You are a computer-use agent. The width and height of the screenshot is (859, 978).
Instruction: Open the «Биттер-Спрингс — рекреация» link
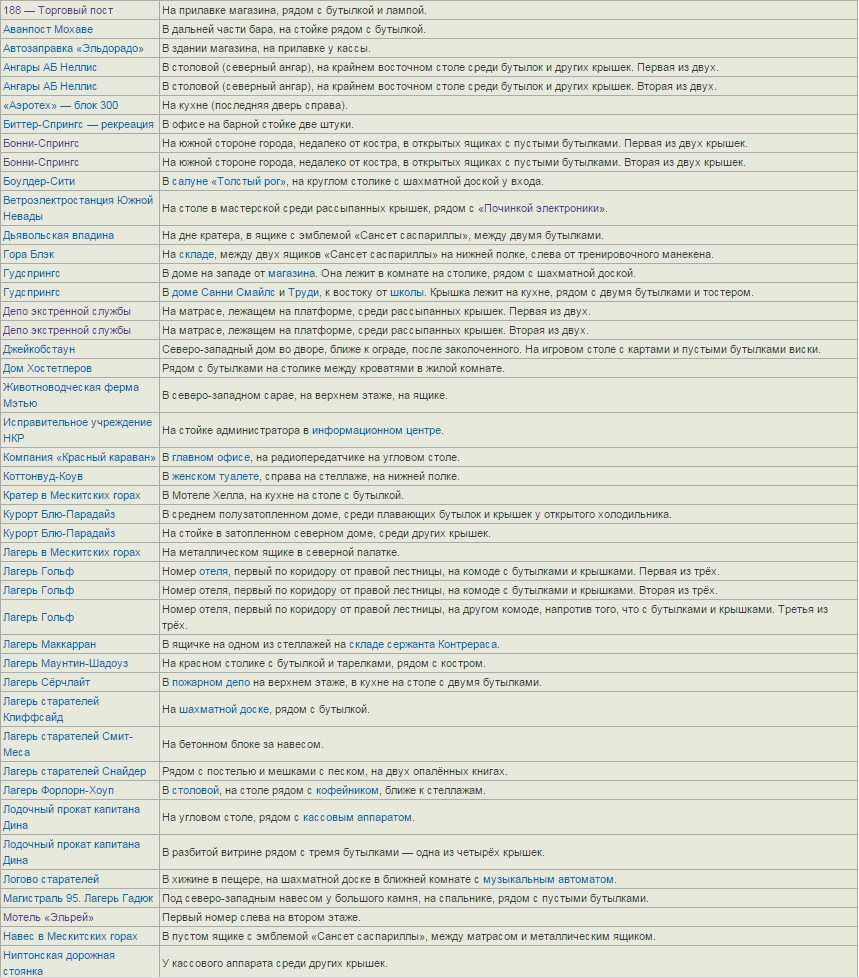[78, 124]
